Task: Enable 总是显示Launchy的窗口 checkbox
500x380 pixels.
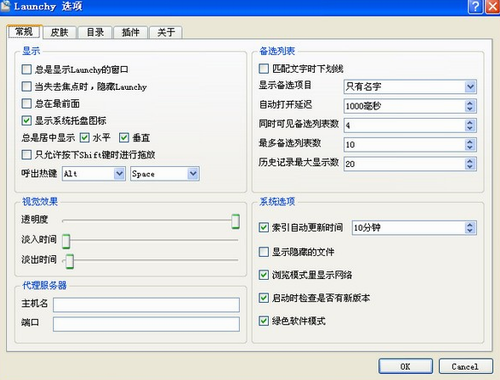Action: (26, 69)
